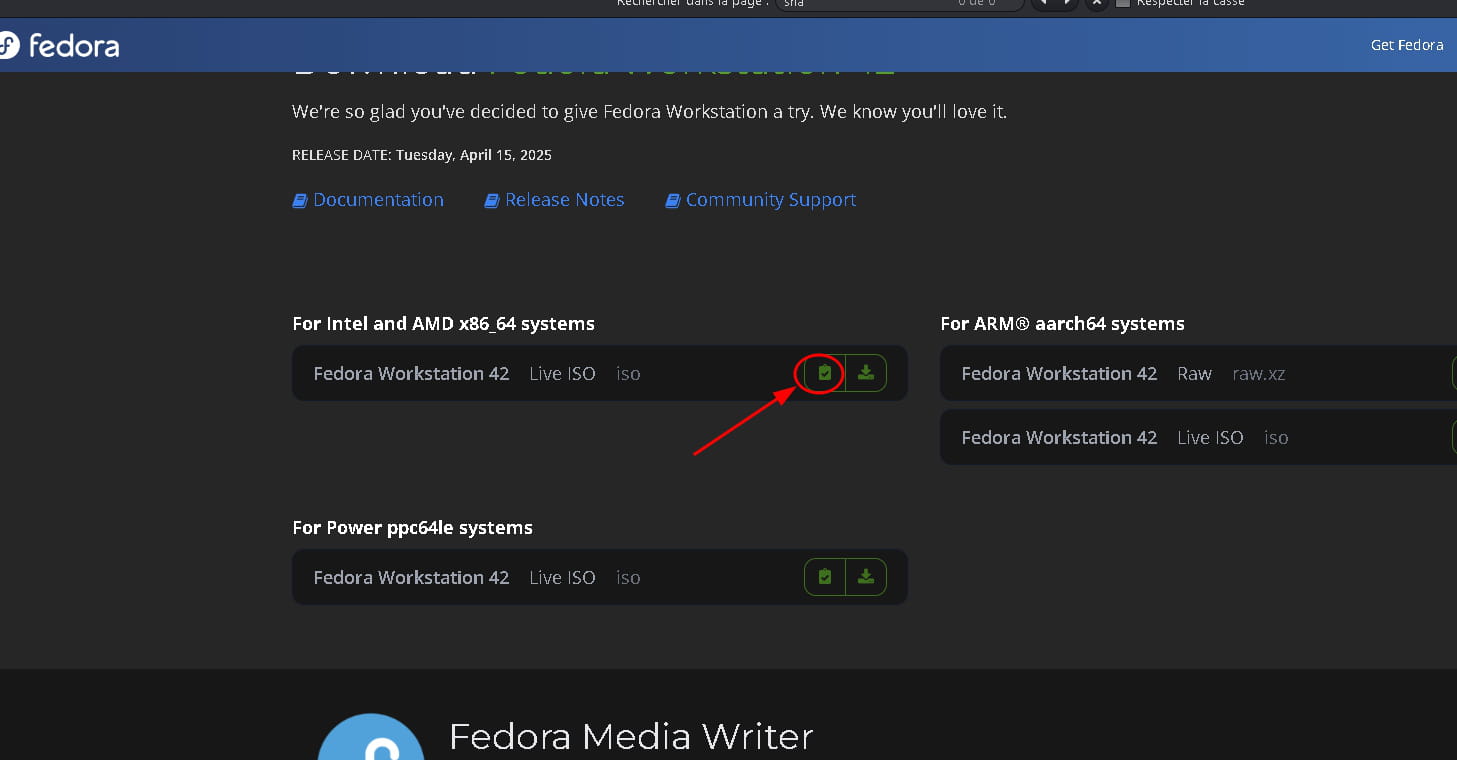
Task: Click 'For Intel and AMD x86_64 systems' heading
Action: tap(443, 324)
